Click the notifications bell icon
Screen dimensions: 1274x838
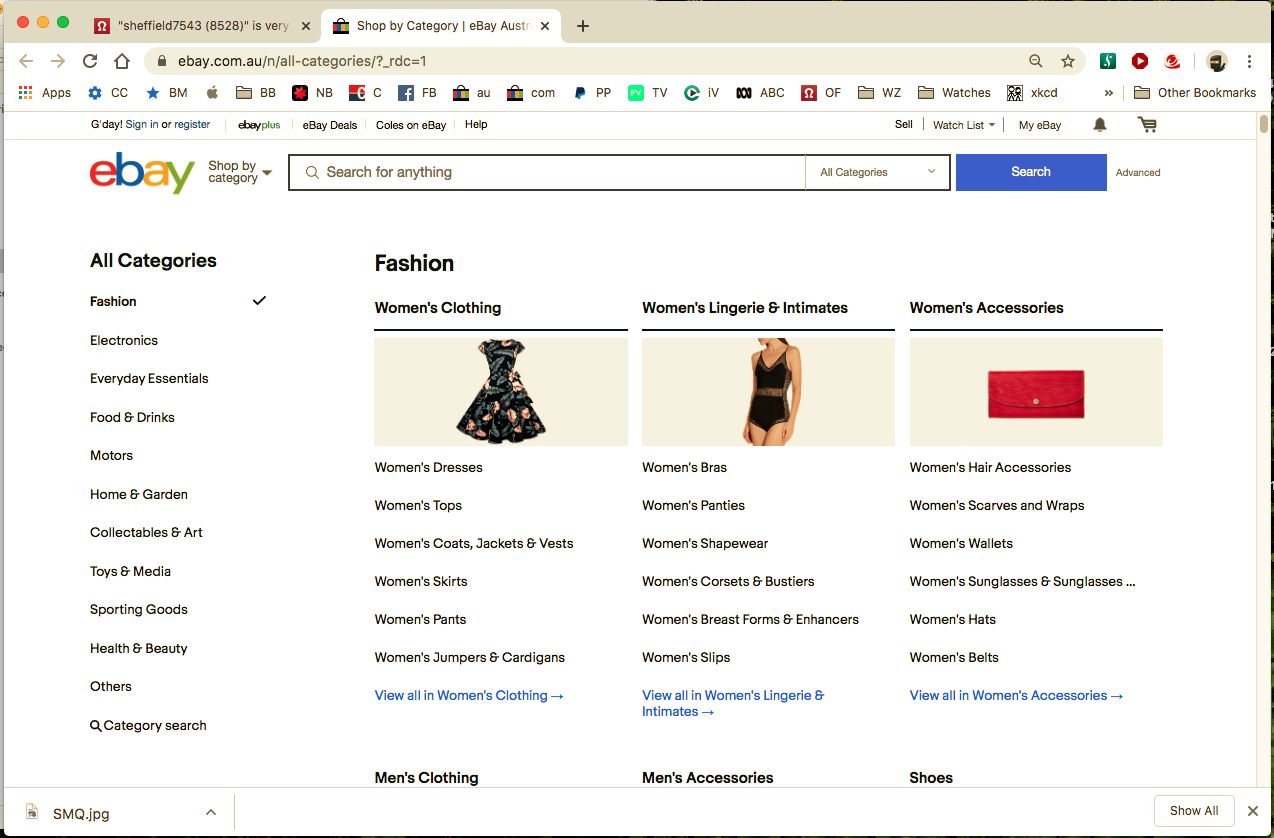tap(1100, 125)
